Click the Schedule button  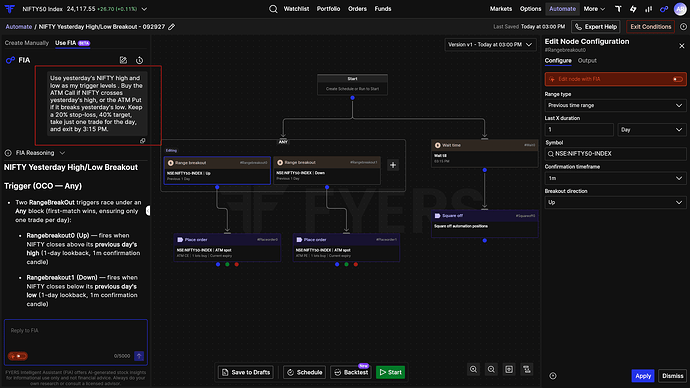tap(305, 372)
